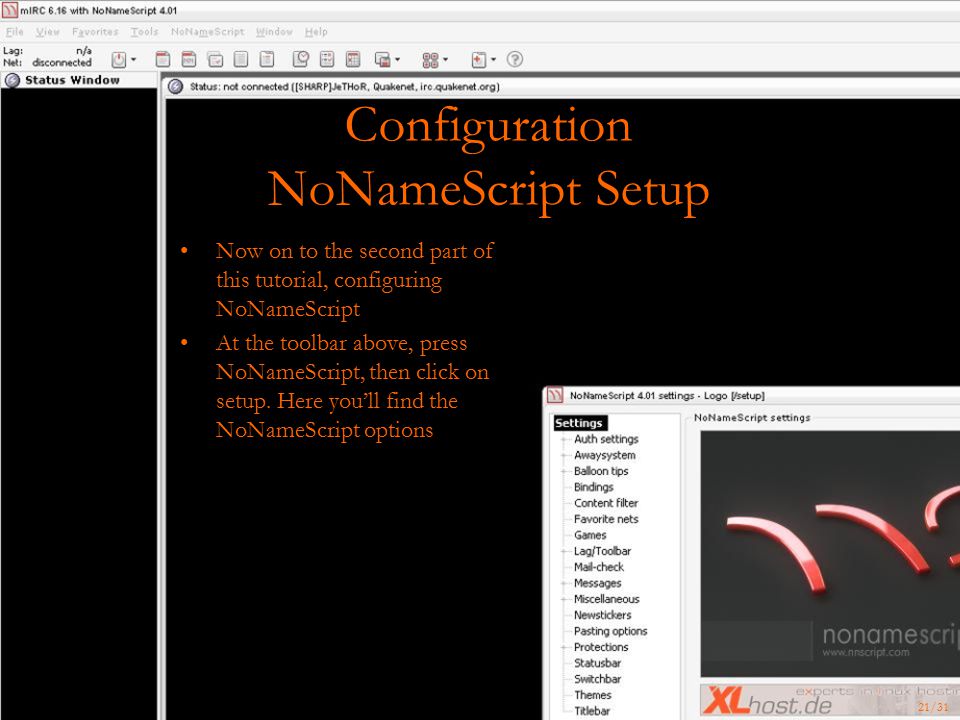Expand the Messages tree node
Viewport: 960px width, 720px height.
(x=564, y=583)
